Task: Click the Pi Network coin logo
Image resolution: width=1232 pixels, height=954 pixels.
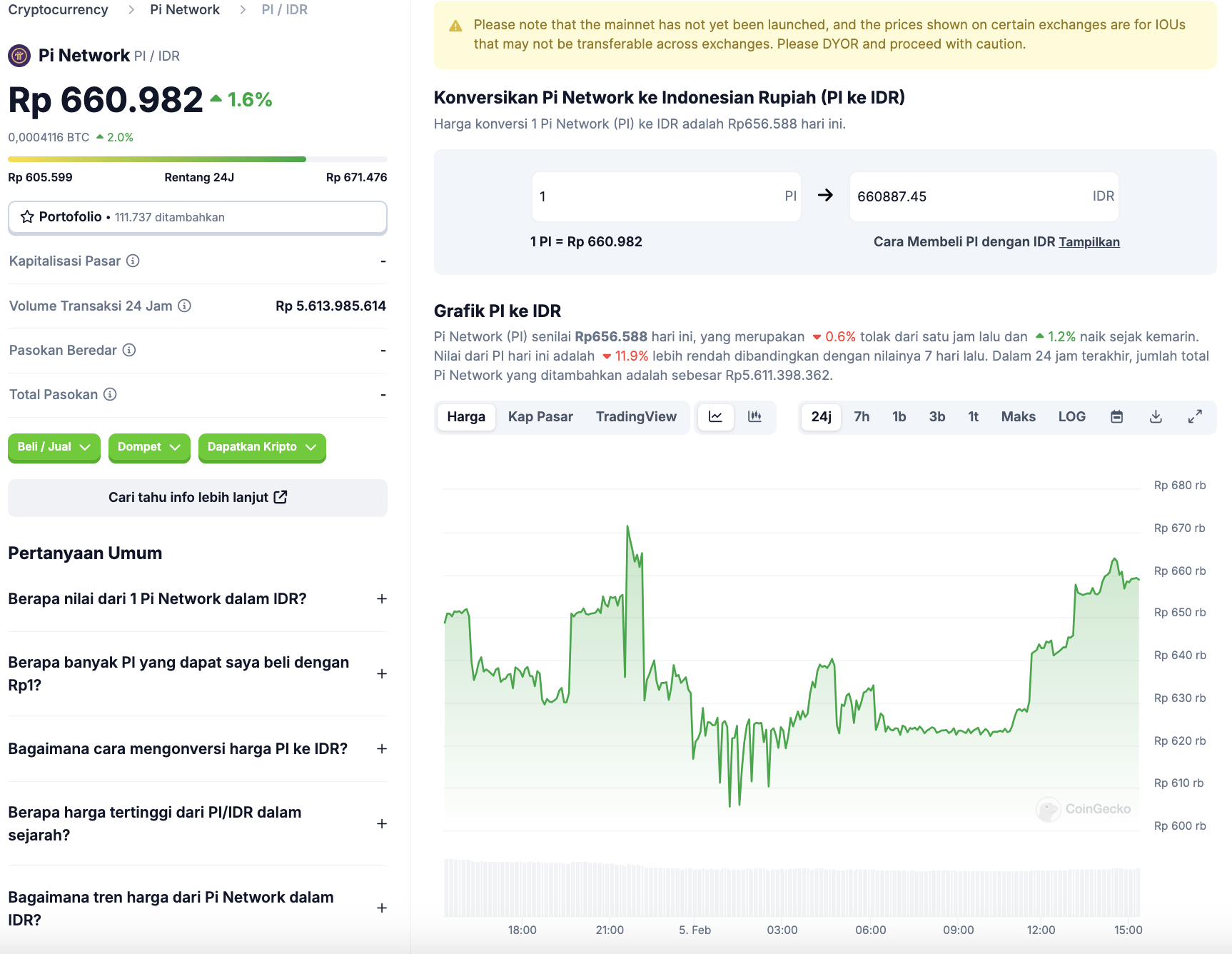Action: coord(19,55)
